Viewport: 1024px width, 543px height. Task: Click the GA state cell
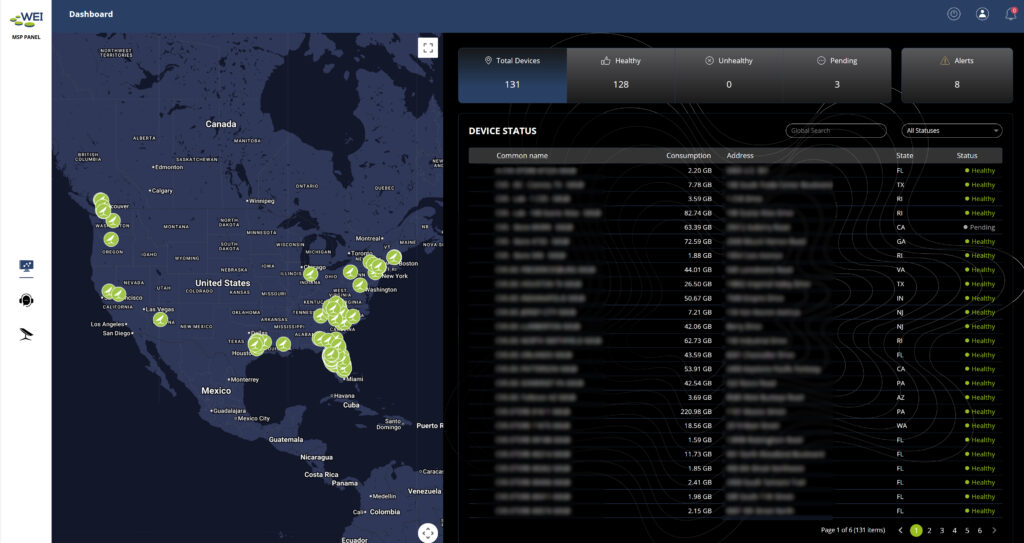tap(901, 242)
